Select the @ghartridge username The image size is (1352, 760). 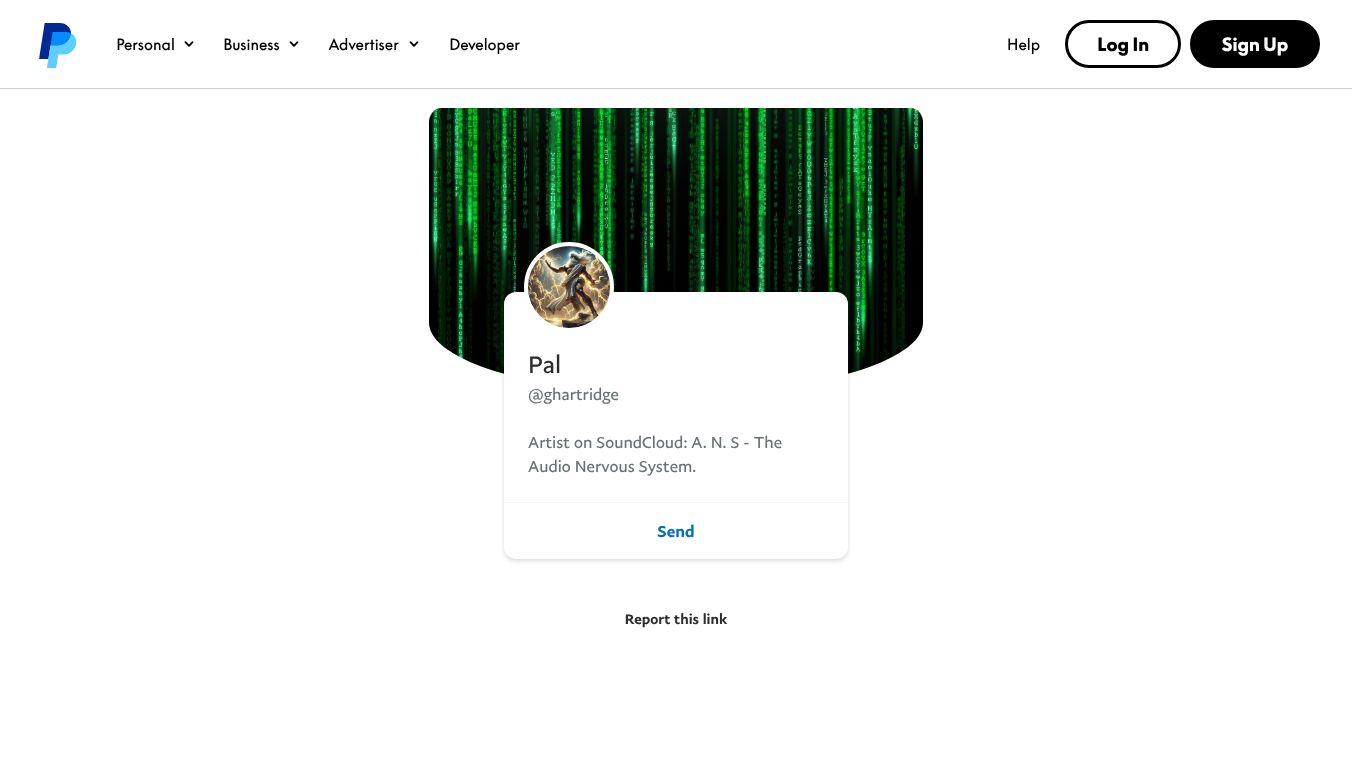click(573, 394)
